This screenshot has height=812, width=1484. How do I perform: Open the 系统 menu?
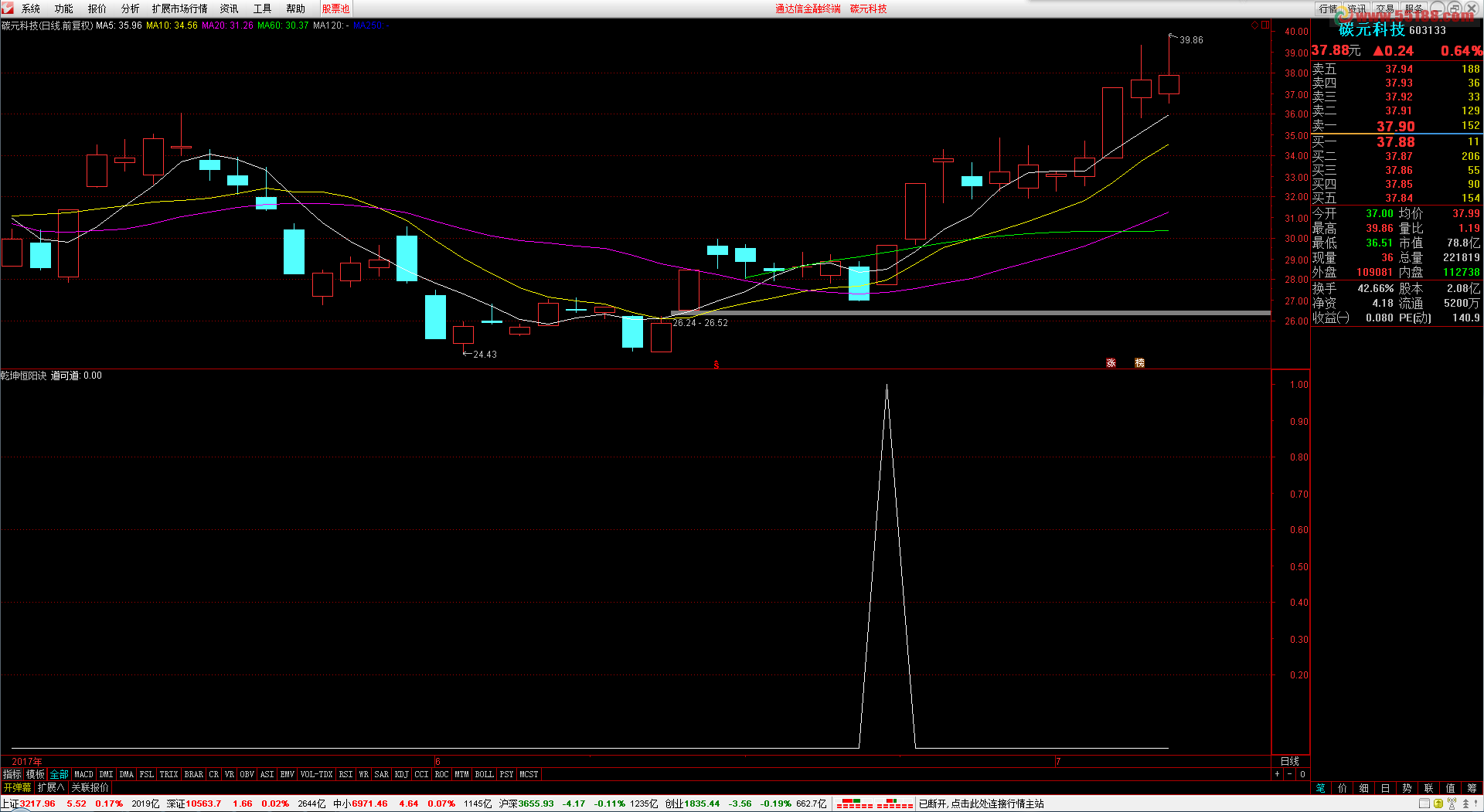click(x=31, y=8)
